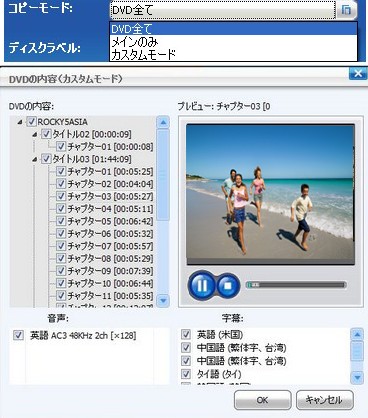The image size is (368, 418).
Task: Click the copy icon beside the copy mode box
Action: [346, 10]
